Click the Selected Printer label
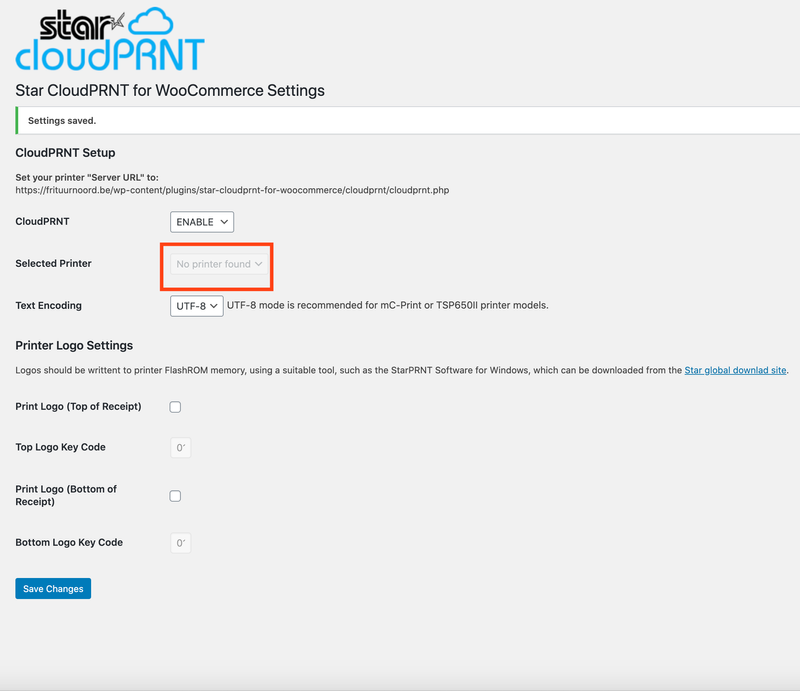Screen dimensions: 800x691 (54, 263)
